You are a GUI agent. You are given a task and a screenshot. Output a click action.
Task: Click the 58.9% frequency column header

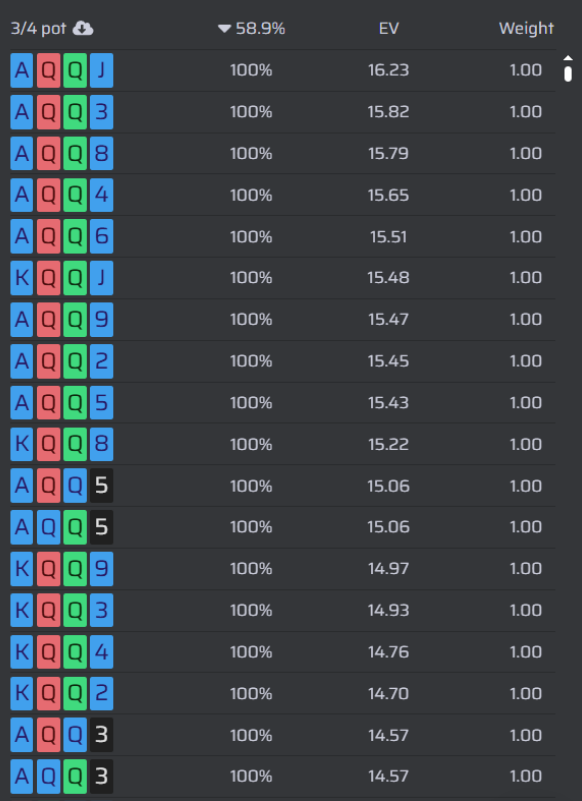pos(260,29)
